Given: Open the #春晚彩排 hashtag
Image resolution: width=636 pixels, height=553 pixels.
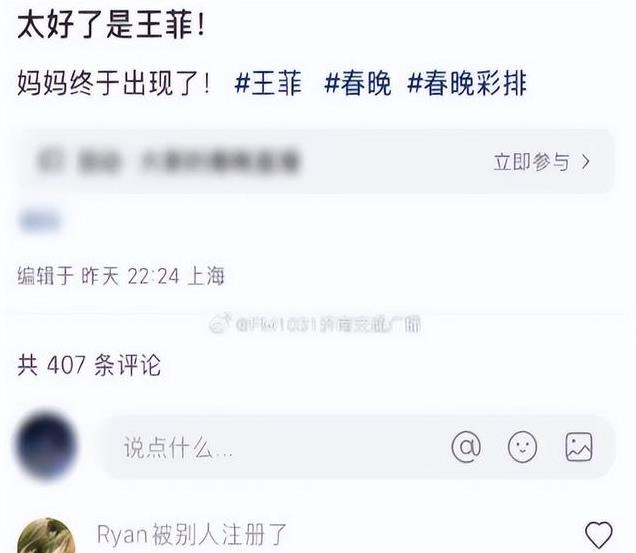Looking at the screenshot, I should [x=467, y=83].
